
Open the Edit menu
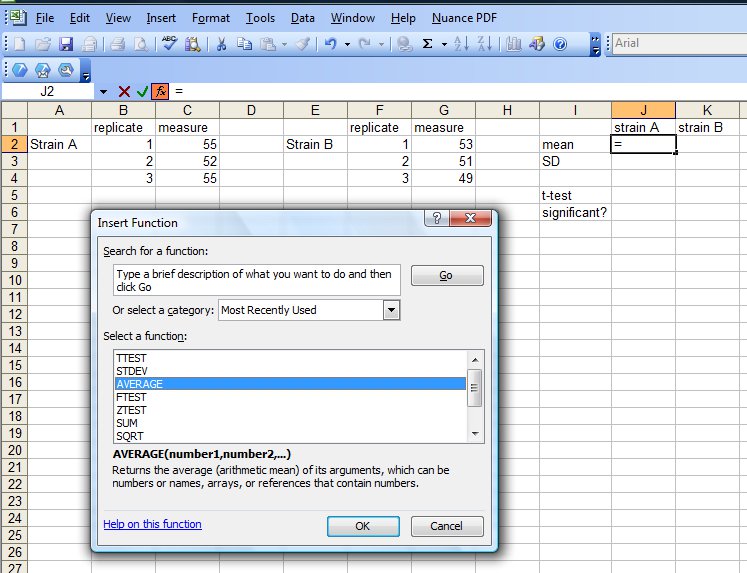point(80,18)
